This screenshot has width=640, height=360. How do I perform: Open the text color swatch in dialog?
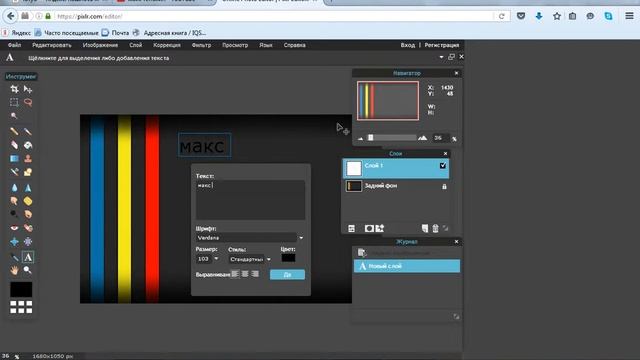click(x=288, y=258)
